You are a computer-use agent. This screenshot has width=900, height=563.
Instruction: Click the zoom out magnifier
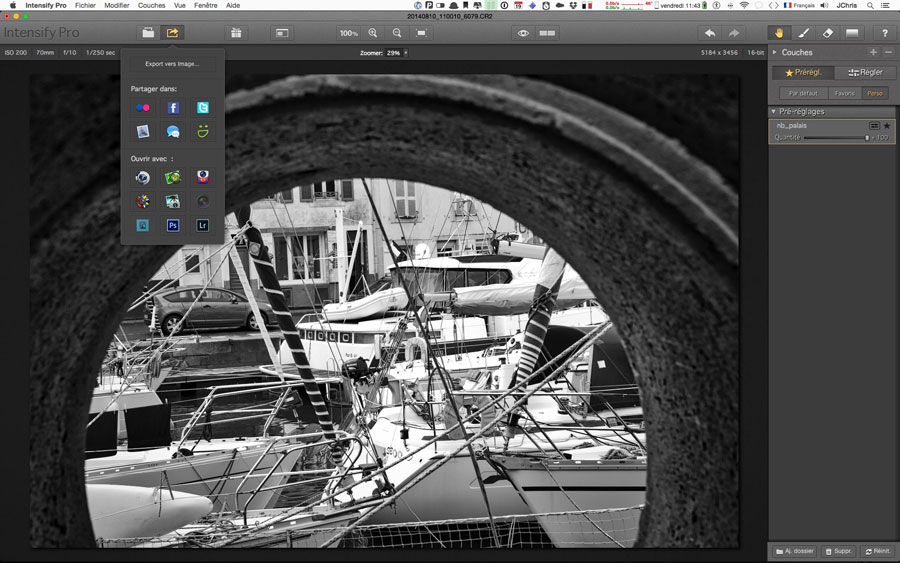(397, 33)
